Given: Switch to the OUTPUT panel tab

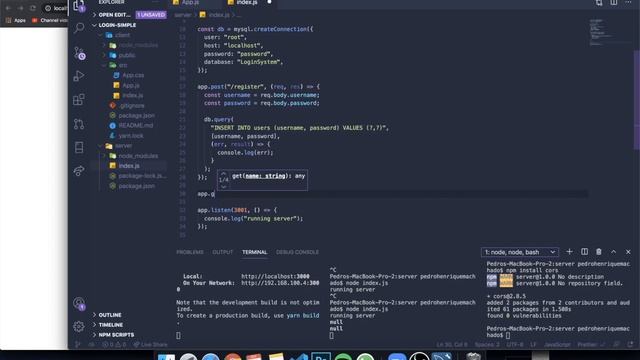Looking at the screenshot, I should 222,252.
